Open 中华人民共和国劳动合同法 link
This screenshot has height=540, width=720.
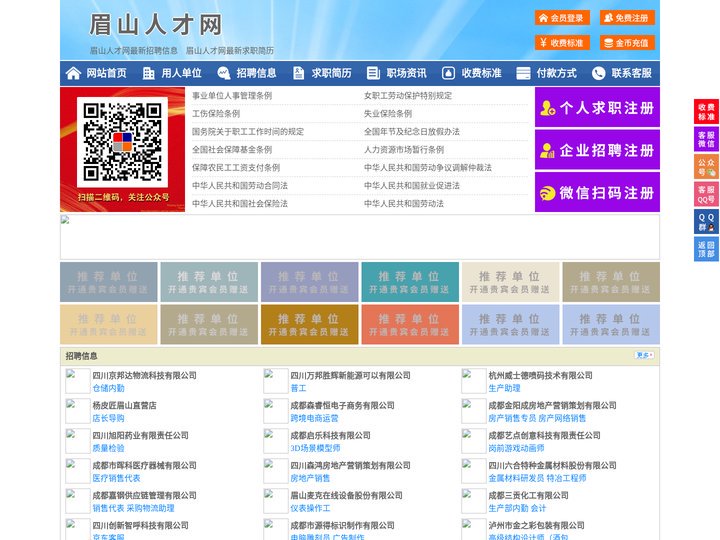[x=240, y=186]
